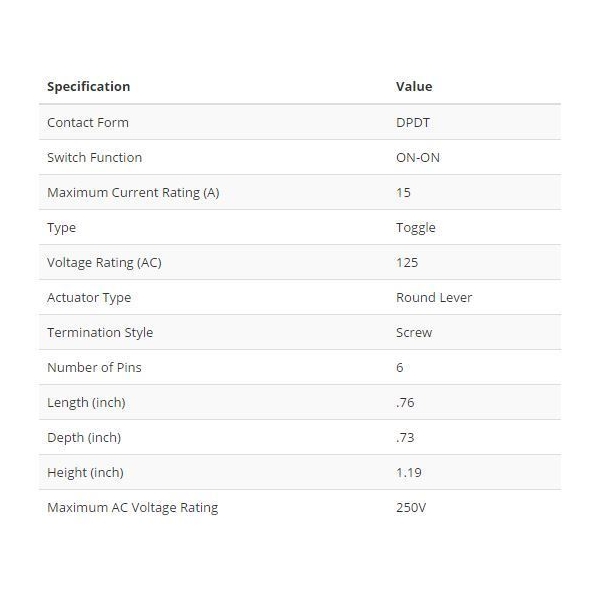This screenshot has width=600, height=600.
Task: Click the Specification column header
Action: tap(88, 87)
